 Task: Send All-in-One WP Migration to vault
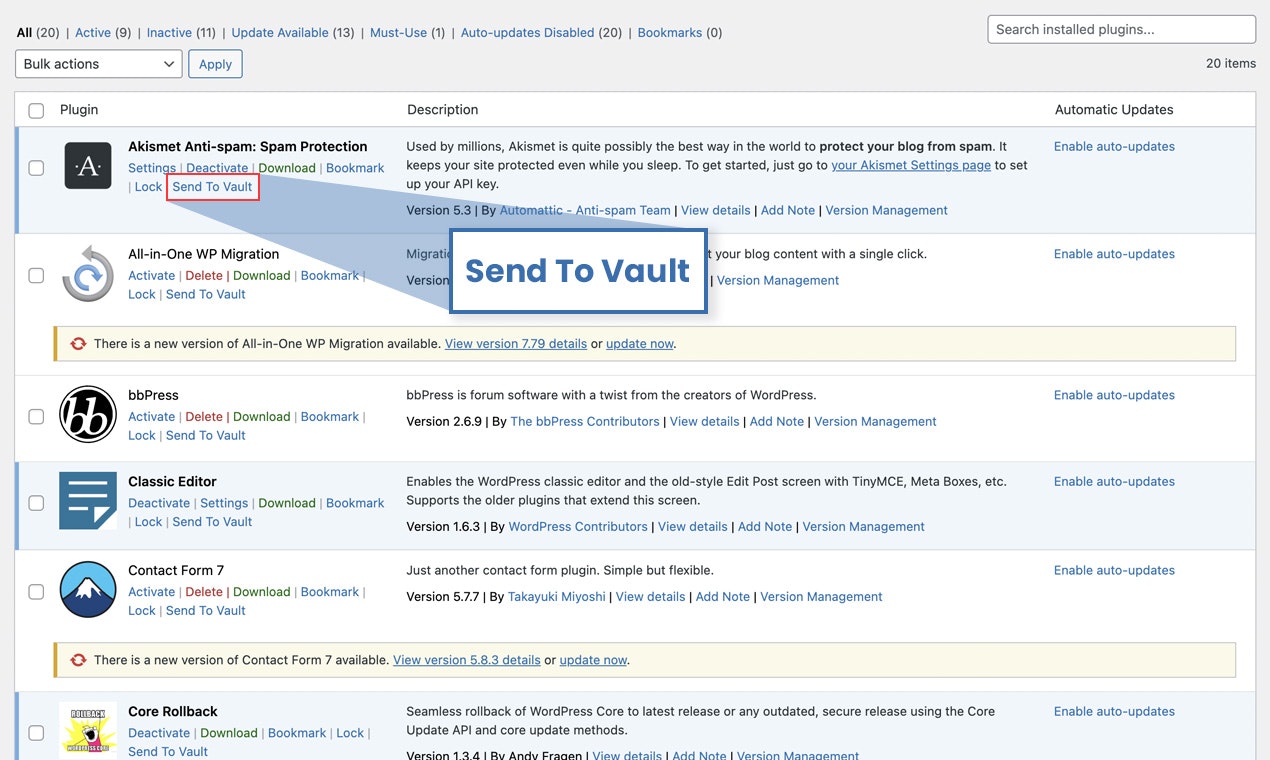(x=205, y=294)
